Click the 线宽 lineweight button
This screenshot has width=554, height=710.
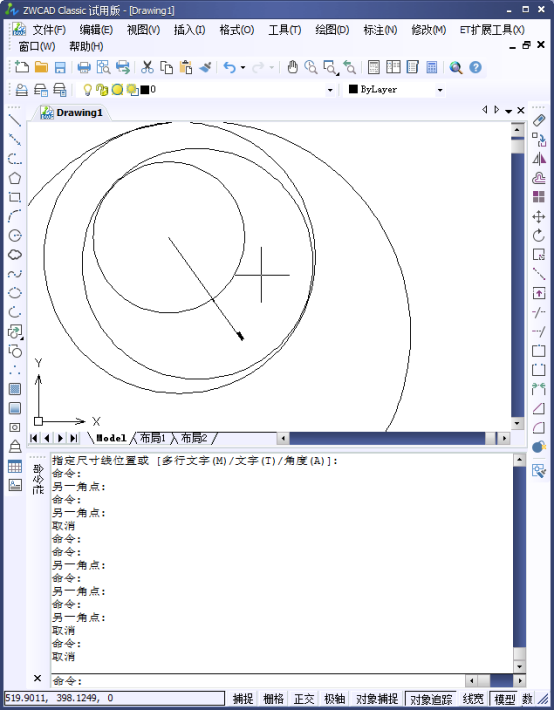[x=473, y=699]
